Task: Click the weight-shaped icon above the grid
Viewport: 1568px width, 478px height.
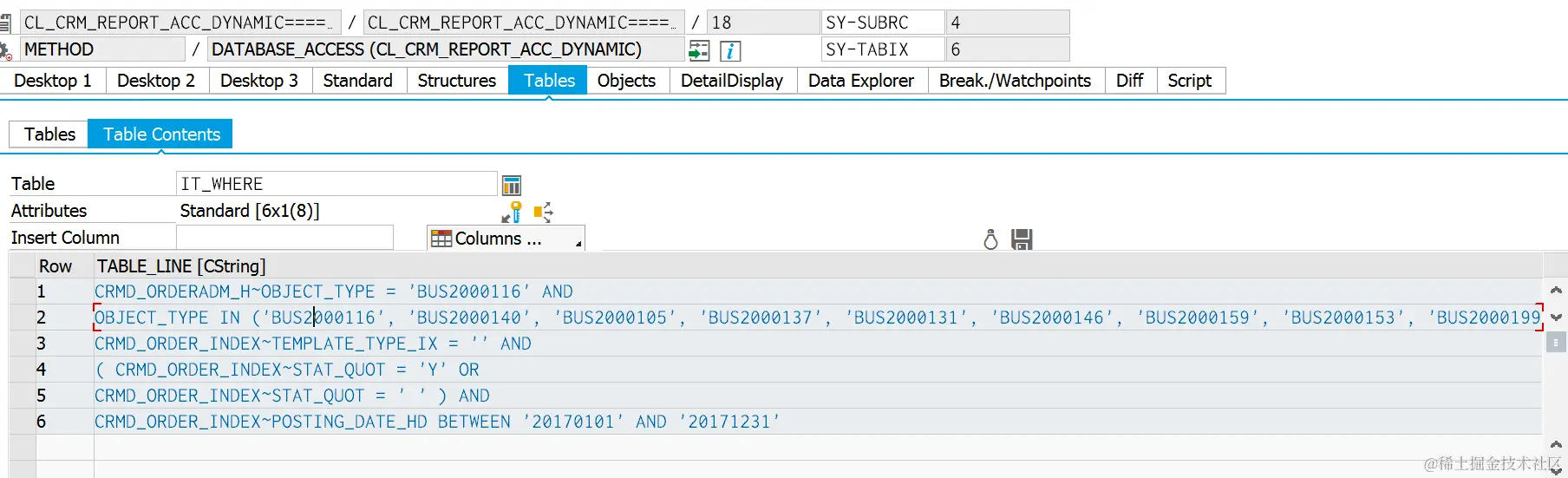Action: pos(990,239)
